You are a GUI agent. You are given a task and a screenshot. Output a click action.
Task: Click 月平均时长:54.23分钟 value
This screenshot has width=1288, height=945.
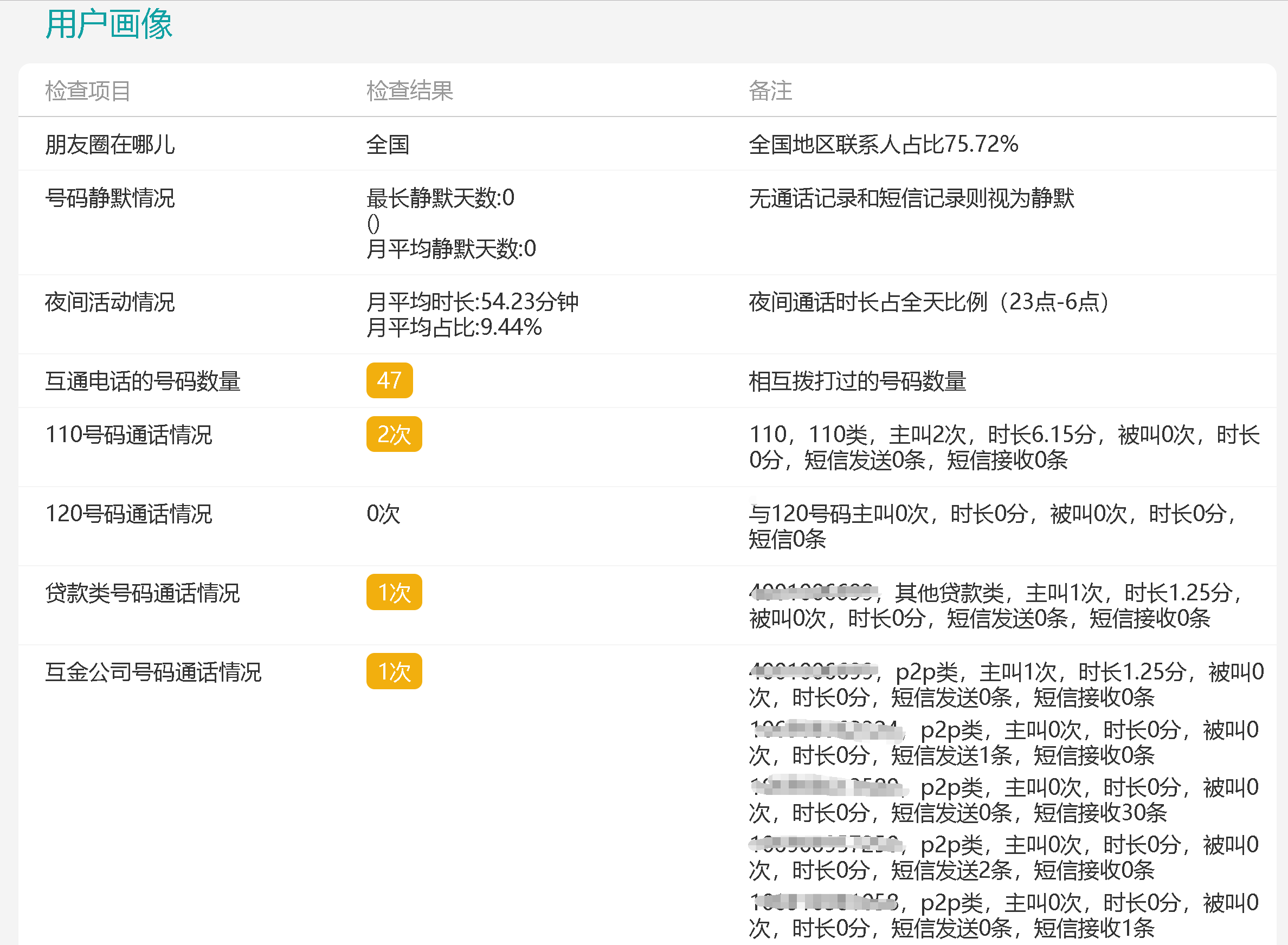[x=473, y=302]
